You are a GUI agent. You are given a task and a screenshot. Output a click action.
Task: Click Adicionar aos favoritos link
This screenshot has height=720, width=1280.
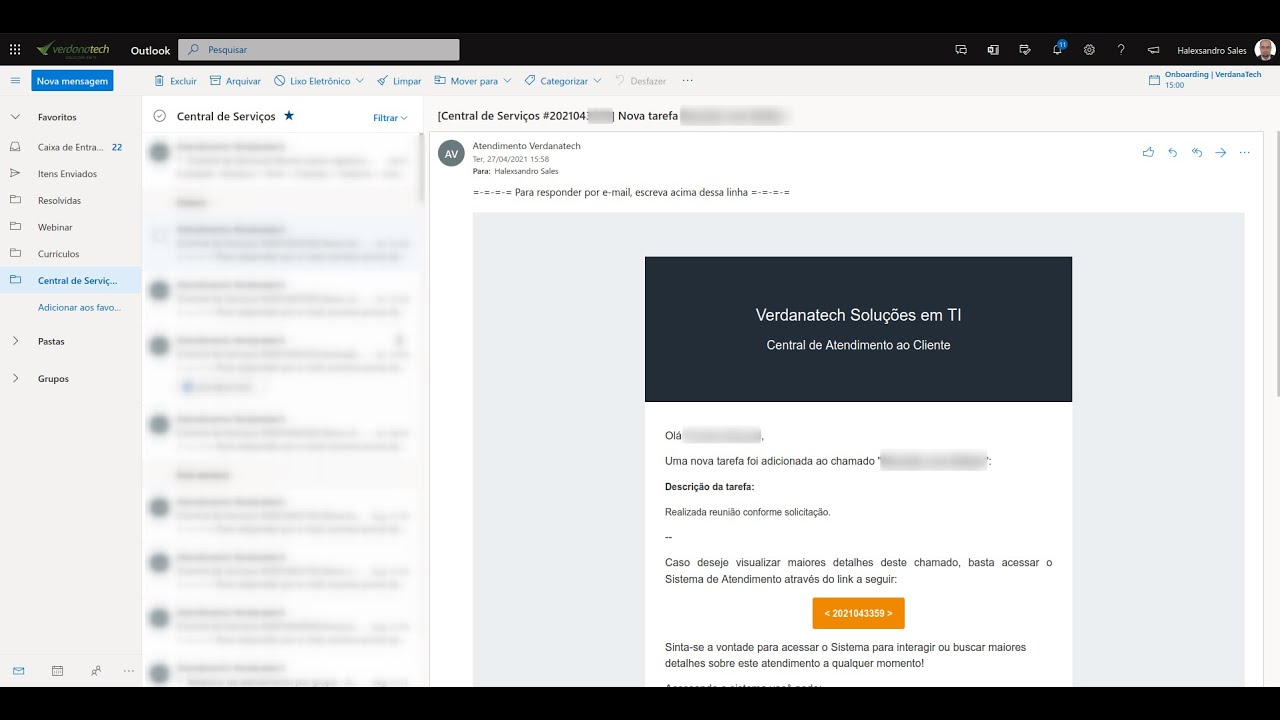pyautogui.click(x=79, y=307)
